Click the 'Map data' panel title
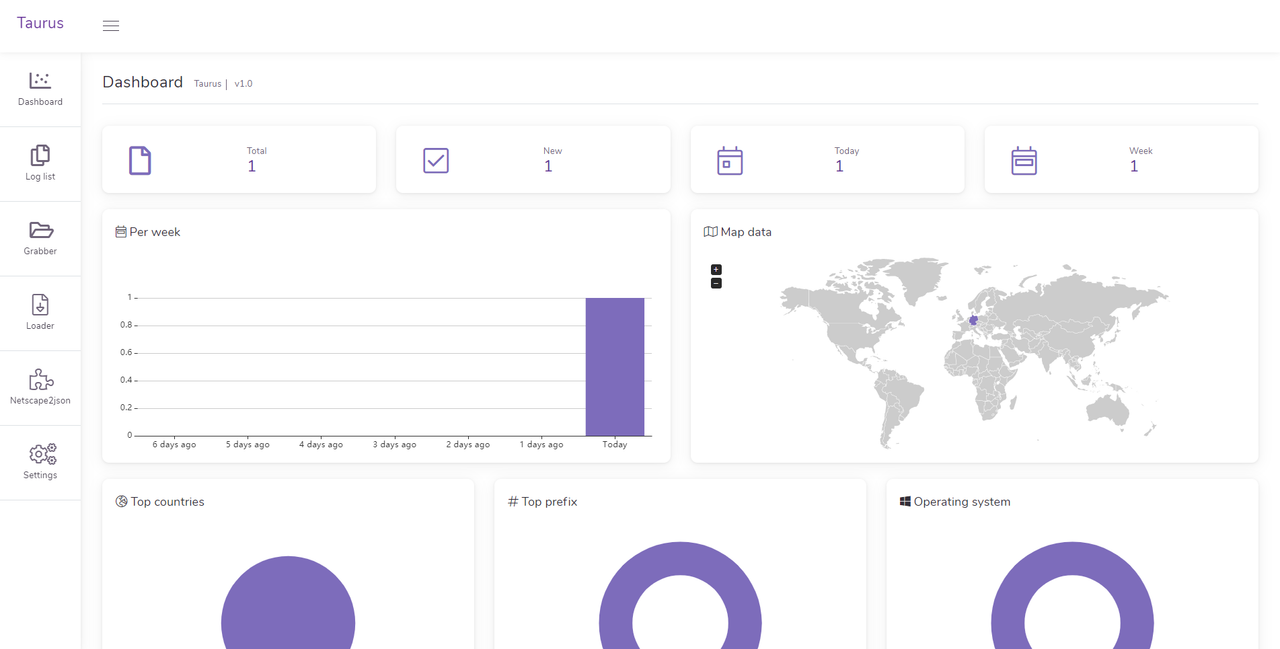This screenshot has height=649, width=1280. pos(746,232)
